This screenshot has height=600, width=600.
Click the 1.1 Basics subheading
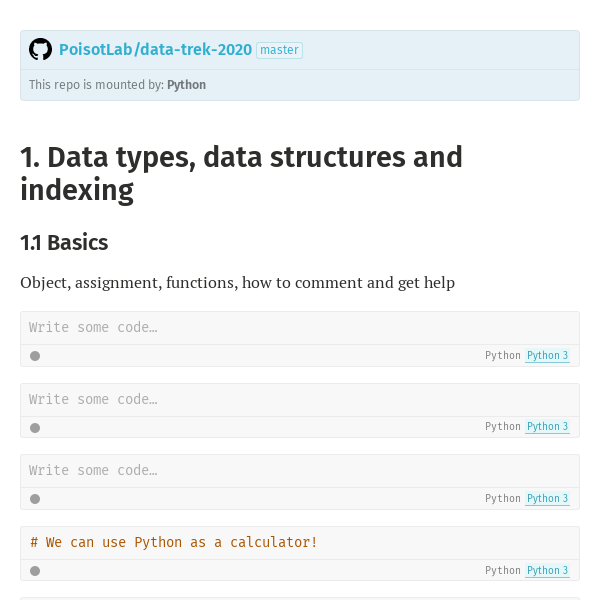coord(64,243)
